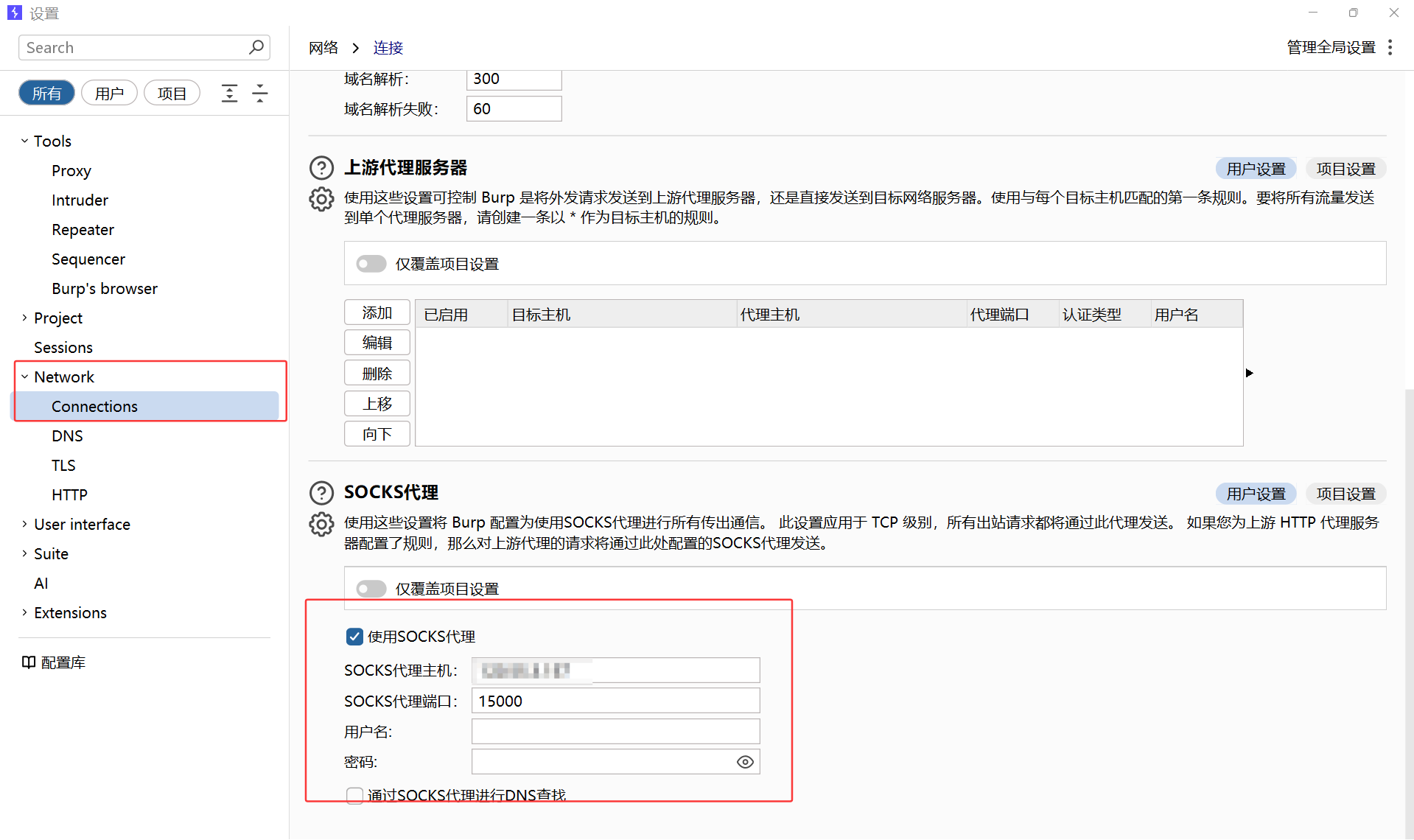The height and width of the screenshot is (840, 1414).
Task: Show password using the eye icon
Action: (x=745, y=762)
